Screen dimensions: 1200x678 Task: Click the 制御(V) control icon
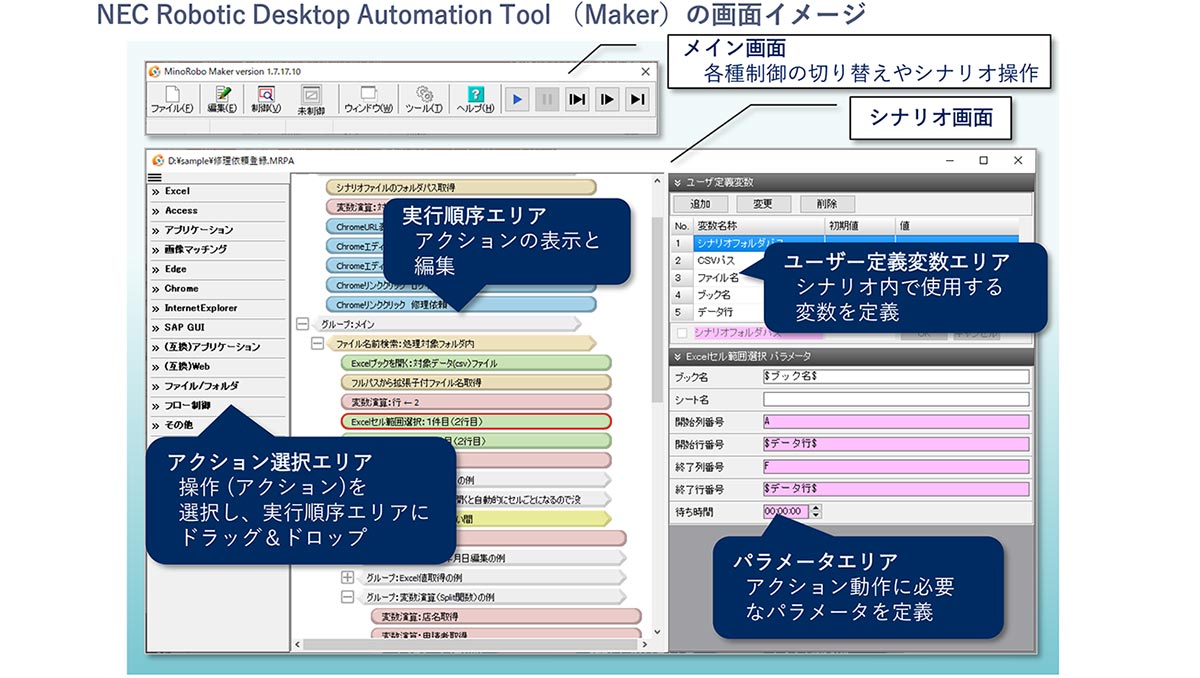coord(266,100)
